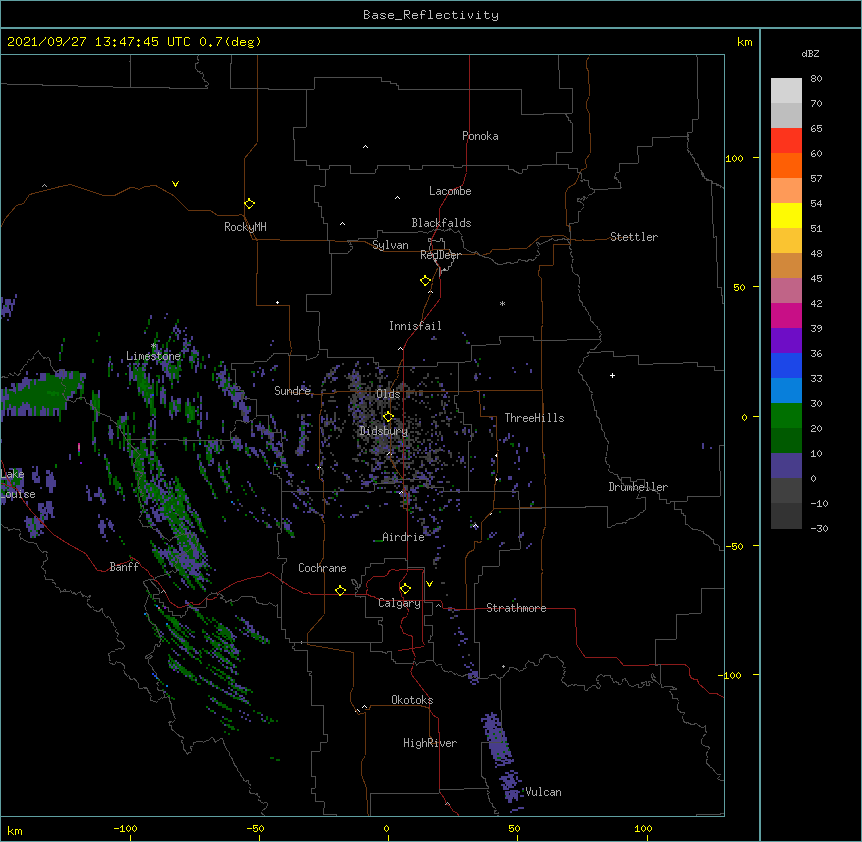Select the Blackfalds label
Viewport: 862px width, 842px height.
(x=441, y=223)
